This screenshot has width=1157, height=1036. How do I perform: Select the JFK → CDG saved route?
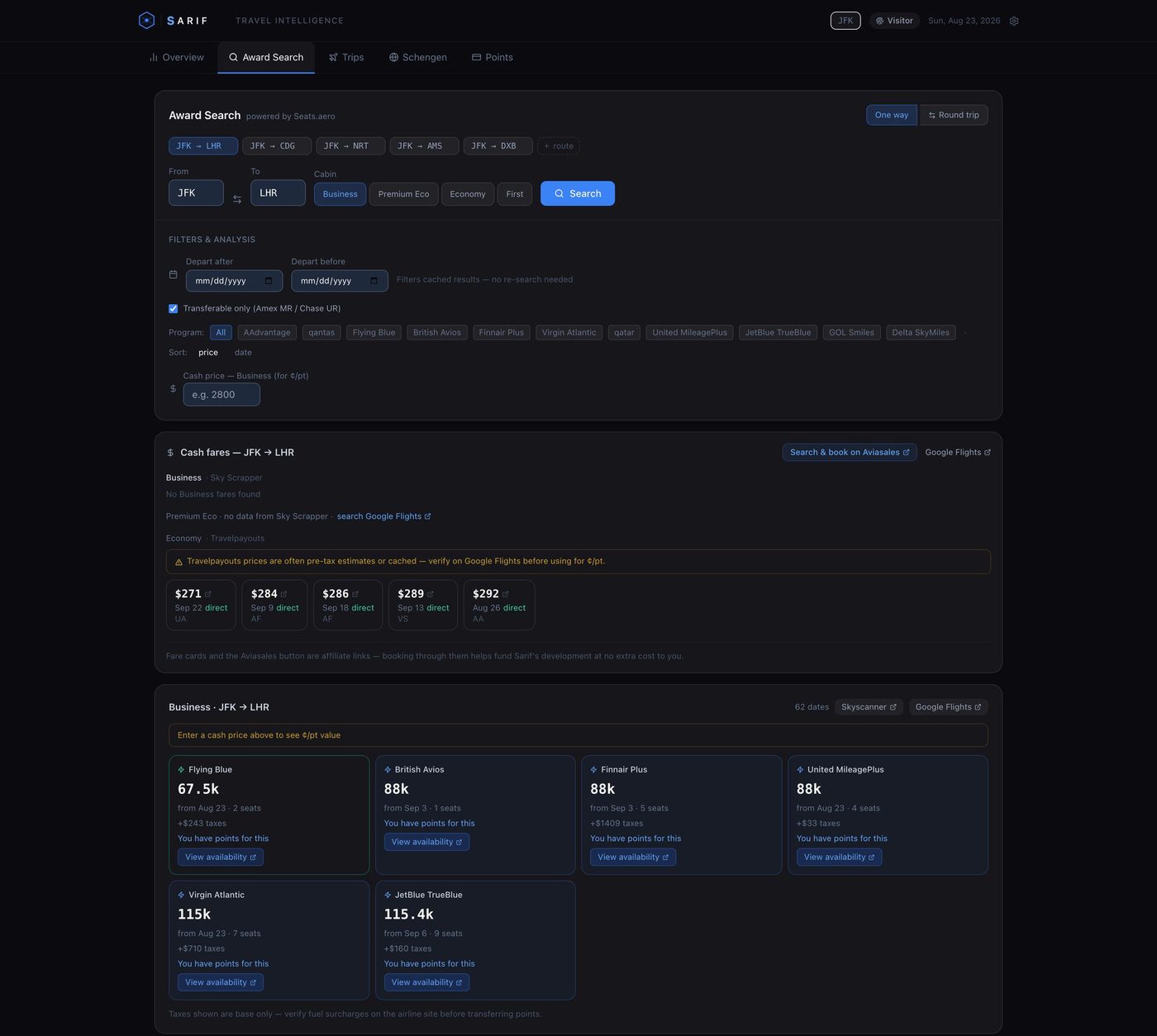click(x=277, y=146)
